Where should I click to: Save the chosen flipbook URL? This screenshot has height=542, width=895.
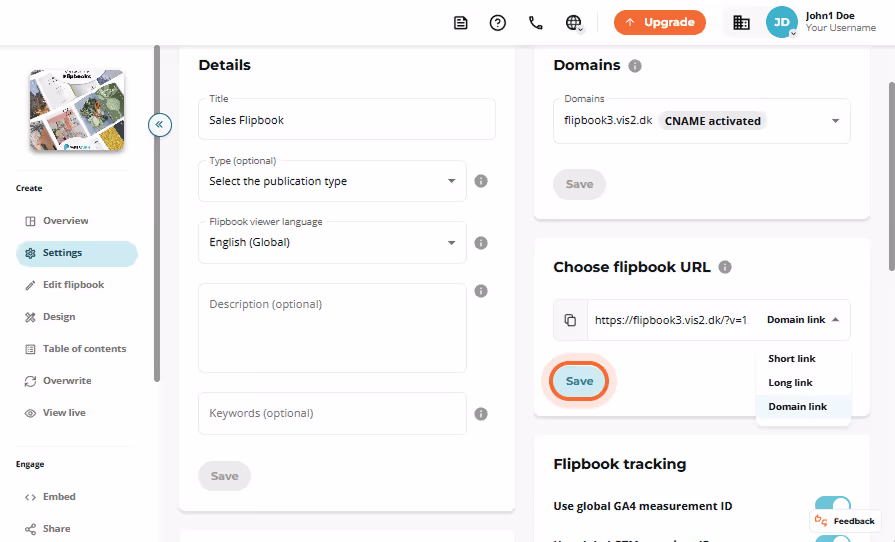(579, 381)
